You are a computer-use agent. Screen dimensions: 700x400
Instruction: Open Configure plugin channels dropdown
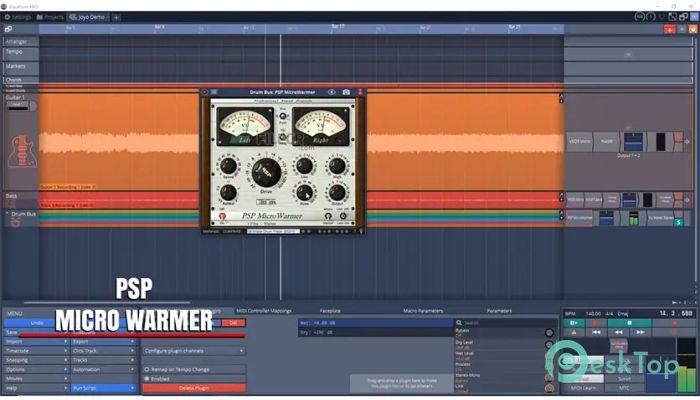tap(194, 351)
